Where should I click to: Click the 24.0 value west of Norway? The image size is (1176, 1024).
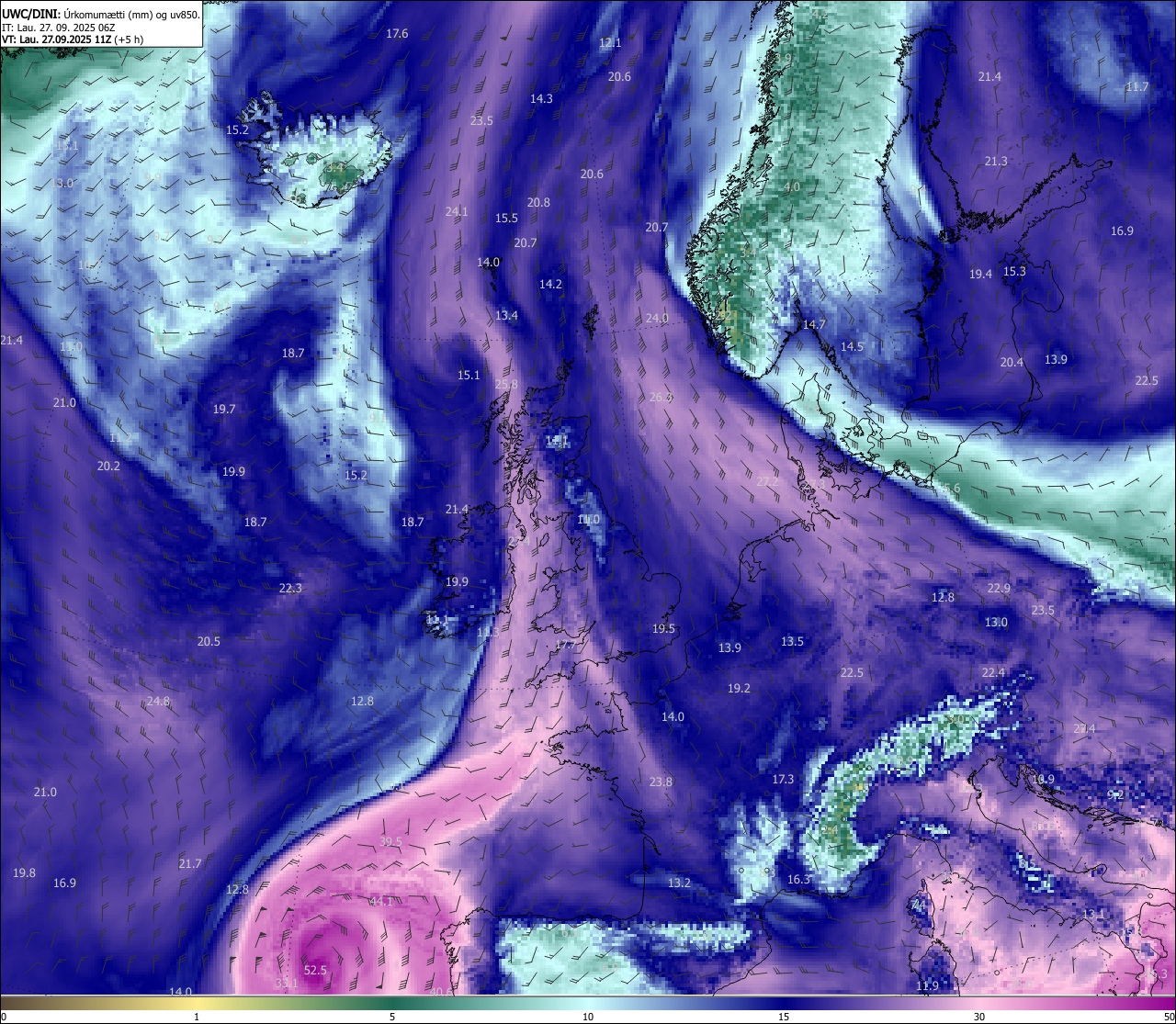click(x=657, y=318)
